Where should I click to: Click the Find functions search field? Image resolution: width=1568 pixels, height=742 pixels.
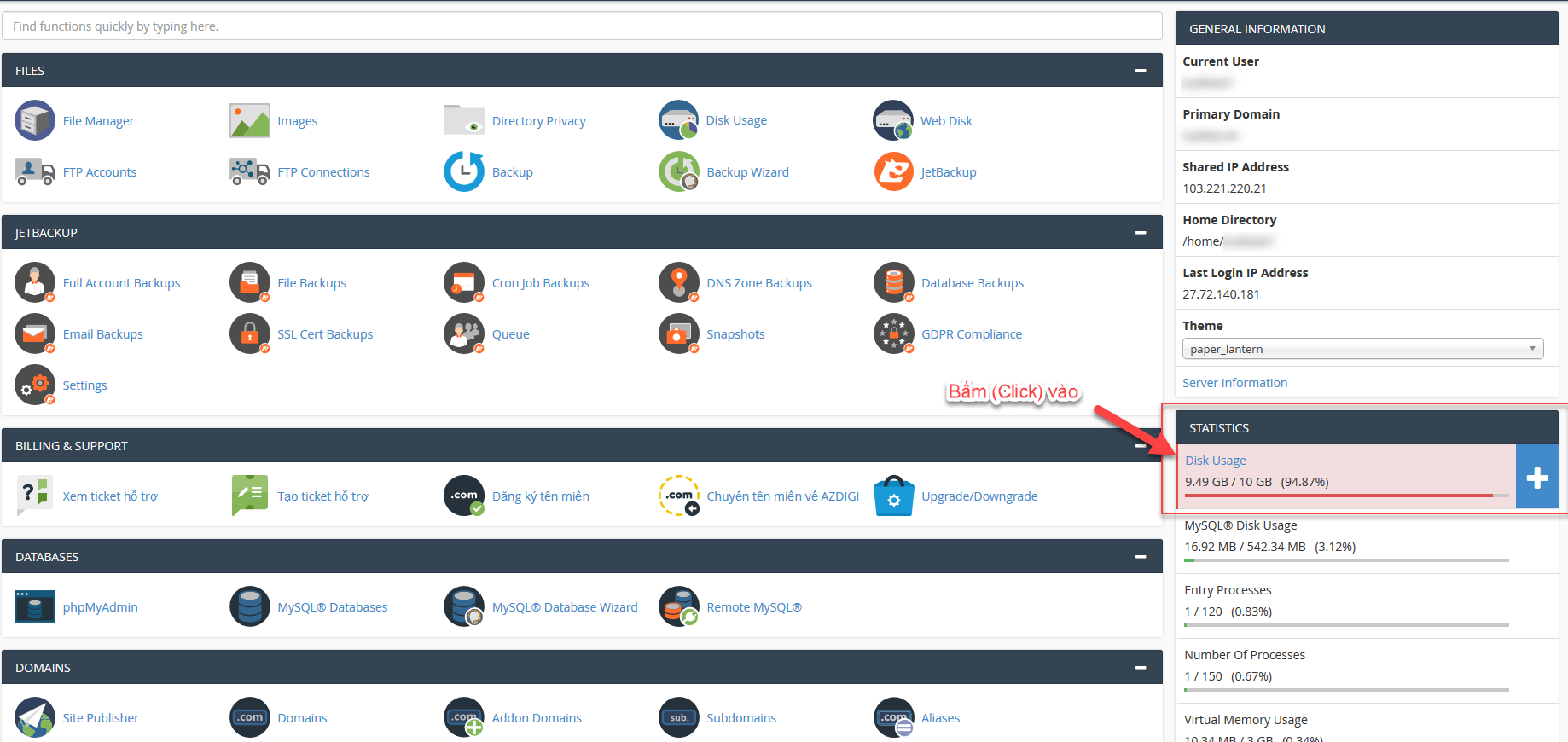pos(582,26)
